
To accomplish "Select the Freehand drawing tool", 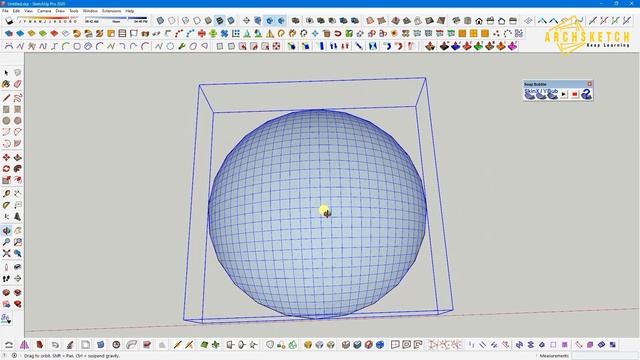I will click(18, 98).
